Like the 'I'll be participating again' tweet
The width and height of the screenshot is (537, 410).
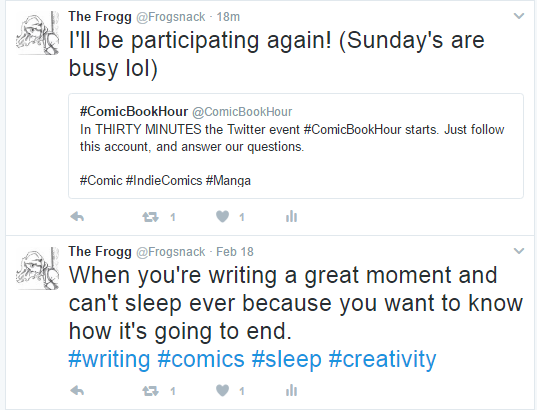[223, 217]
